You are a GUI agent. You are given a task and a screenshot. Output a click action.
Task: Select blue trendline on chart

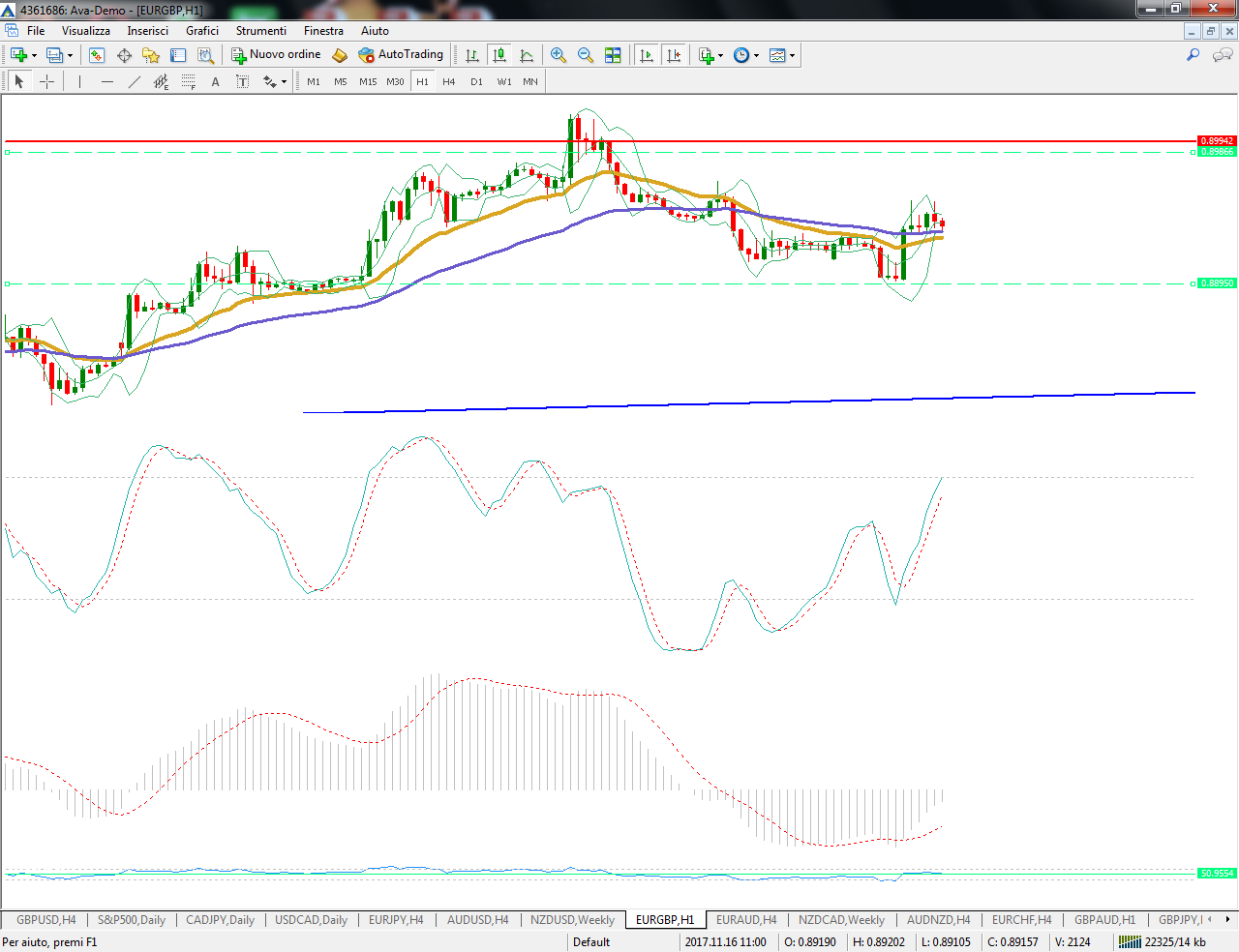click(x=749, y=402)
